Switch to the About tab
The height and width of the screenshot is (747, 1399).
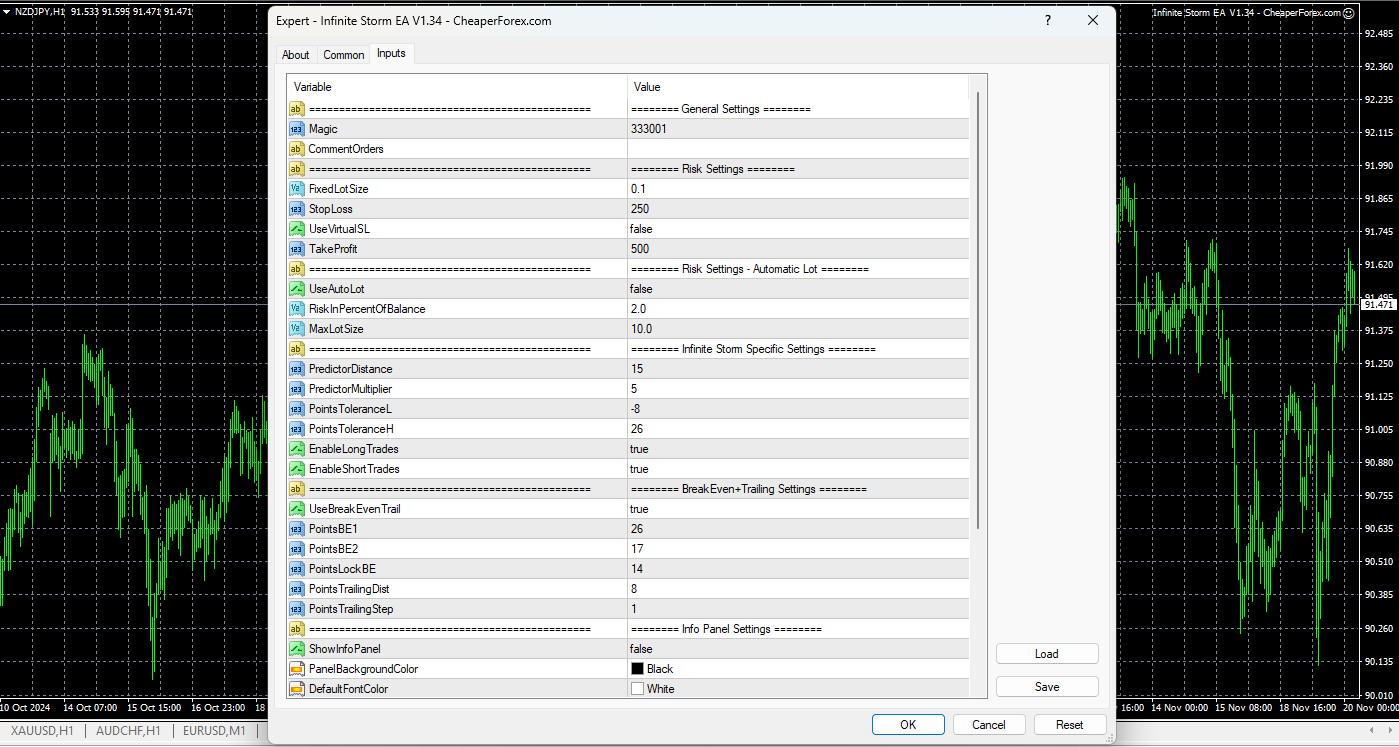pyautogui.click(x=295, y=55)
